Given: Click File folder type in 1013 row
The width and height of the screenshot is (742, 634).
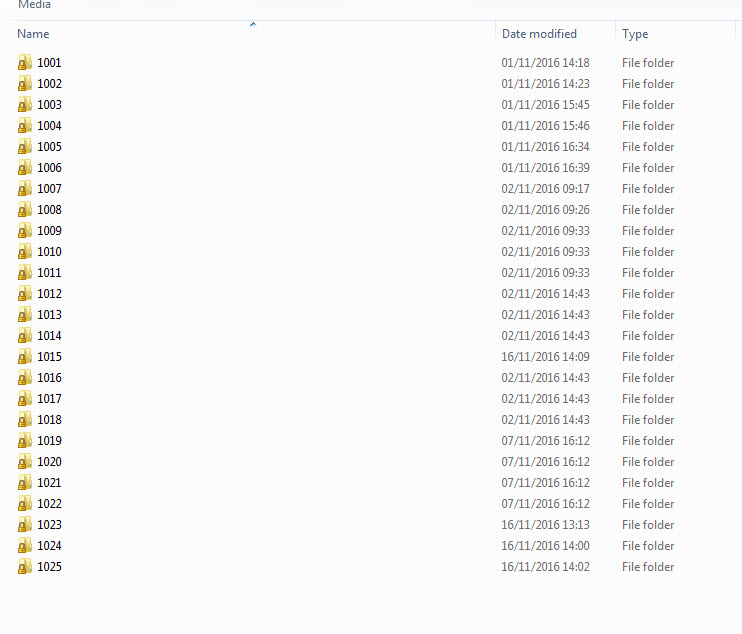Looking at the screenshot, I should [648, 315].
